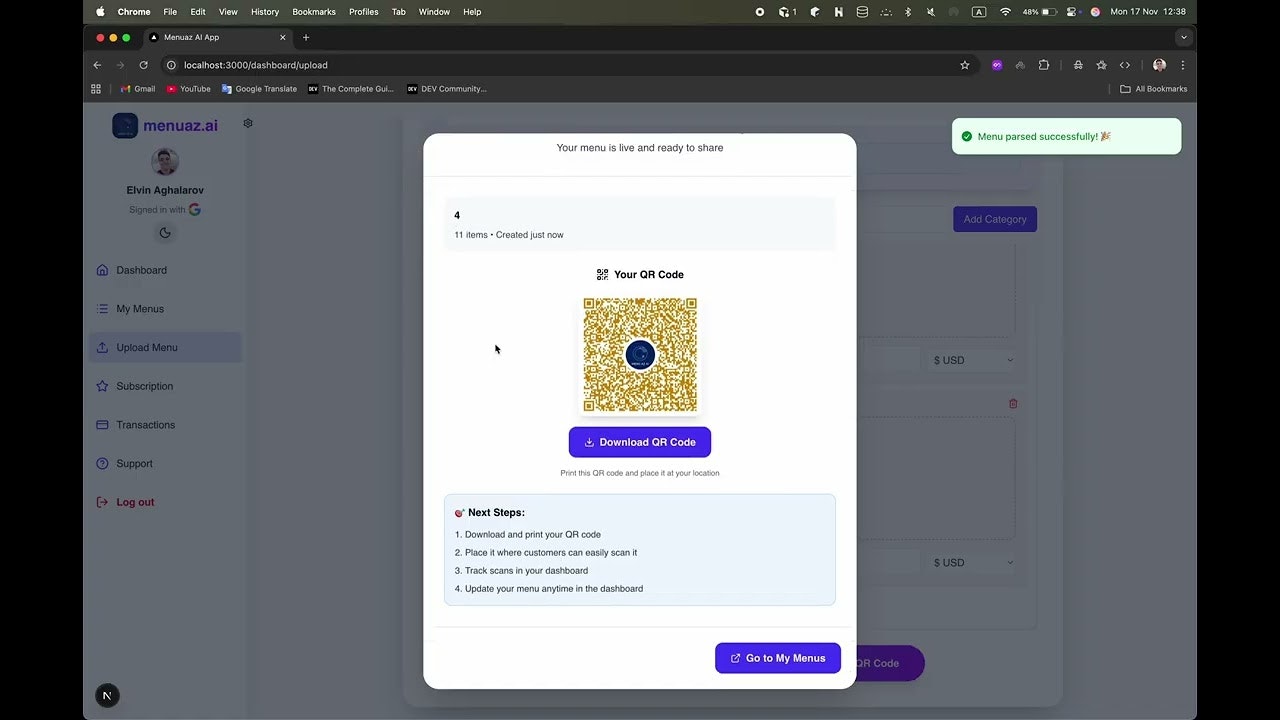
Task: Click the Next.js dev tools badge
Action: point(107,695)
